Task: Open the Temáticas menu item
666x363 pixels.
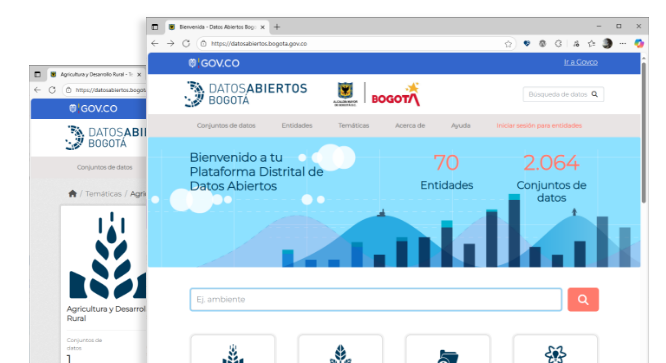Action: pos(353,126)
